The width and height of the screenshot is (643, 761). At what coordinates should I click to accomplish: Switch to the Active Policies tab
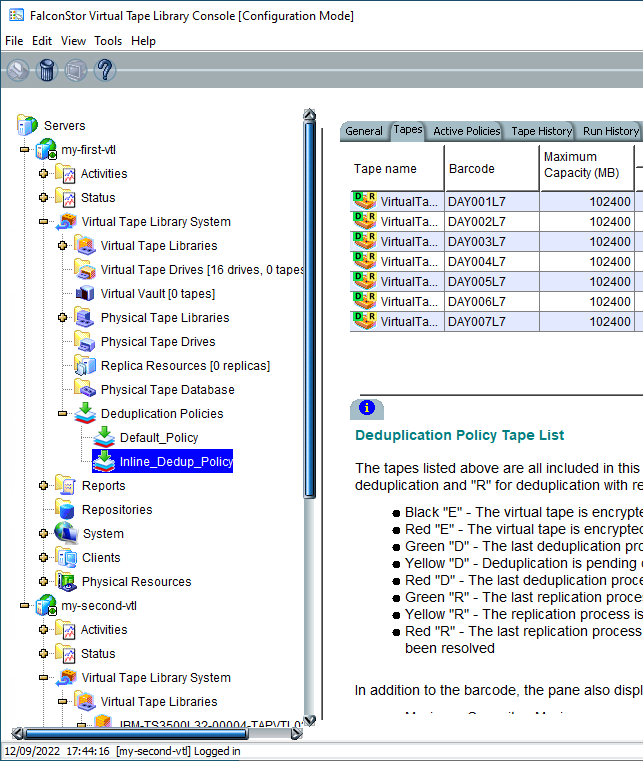(x=466, y=131)
